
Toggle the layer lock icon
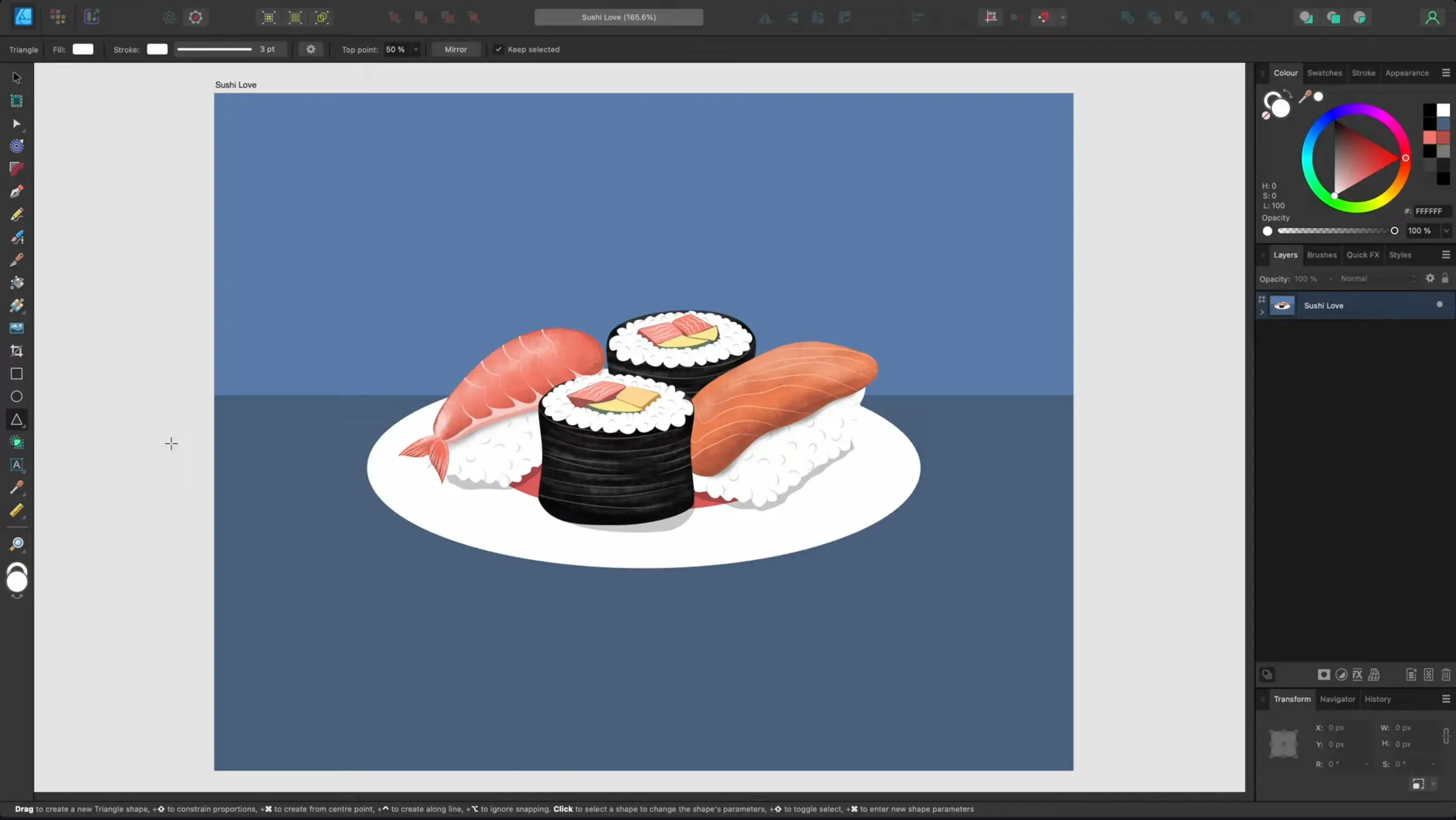1445,278
